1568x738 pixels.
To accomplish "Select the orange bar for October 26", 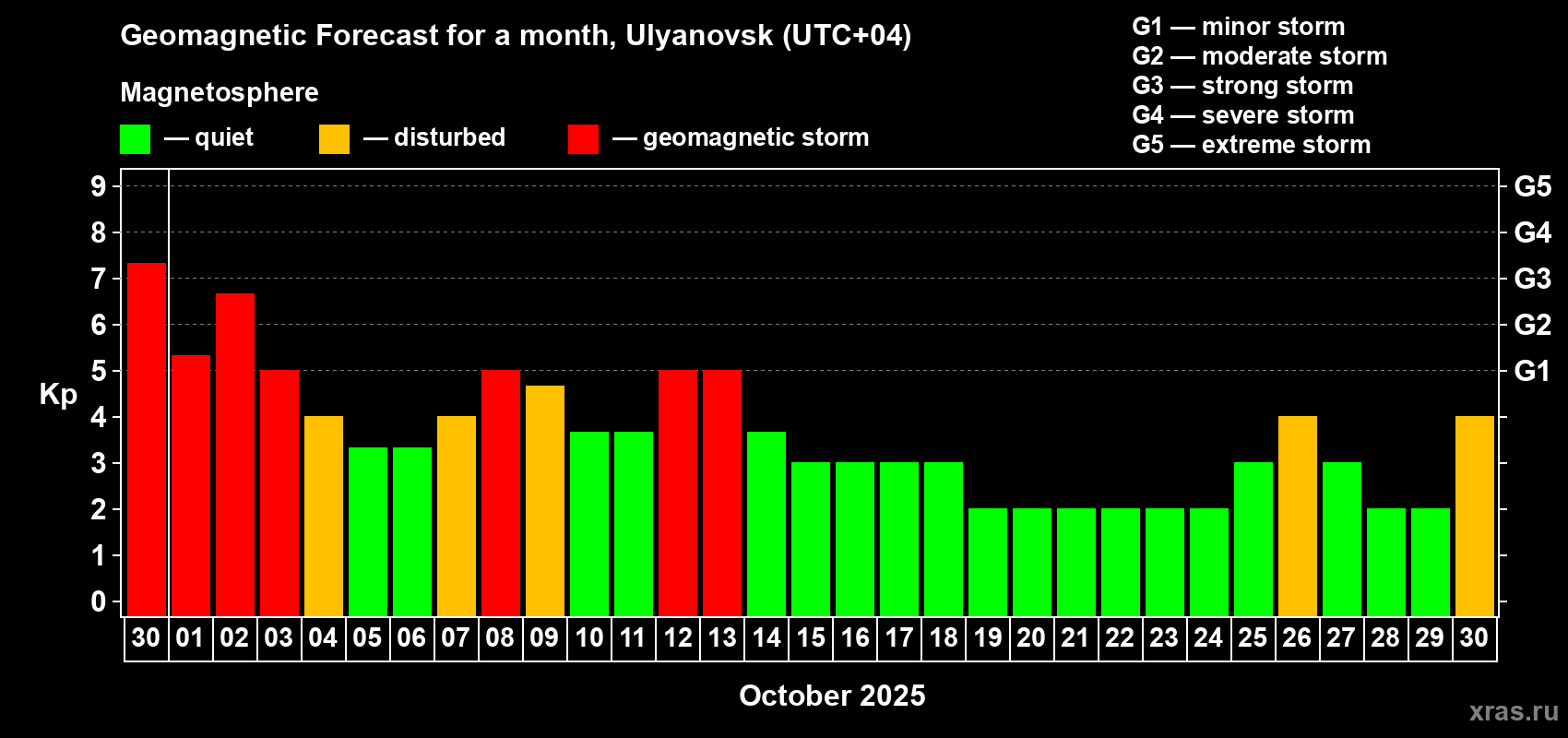I will (x=1298, y=516).
